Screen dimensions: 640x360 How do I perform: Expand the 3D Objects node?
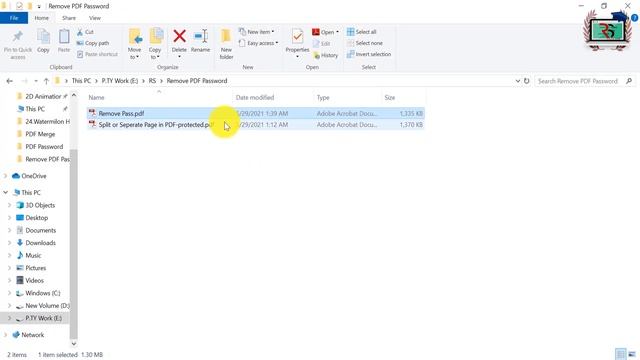[x=10, y=205]
